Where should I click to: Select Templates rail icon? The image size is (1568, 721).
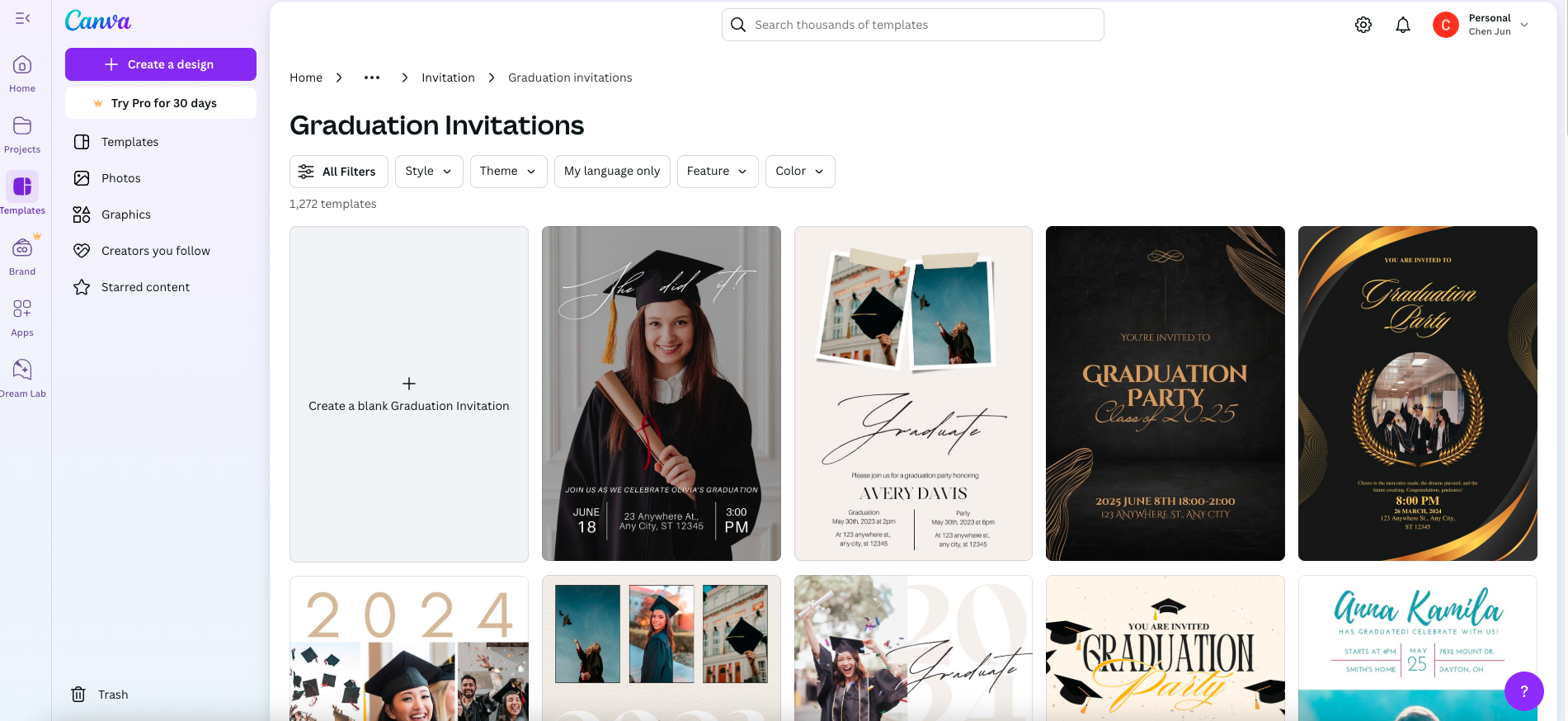pos(22,186)
